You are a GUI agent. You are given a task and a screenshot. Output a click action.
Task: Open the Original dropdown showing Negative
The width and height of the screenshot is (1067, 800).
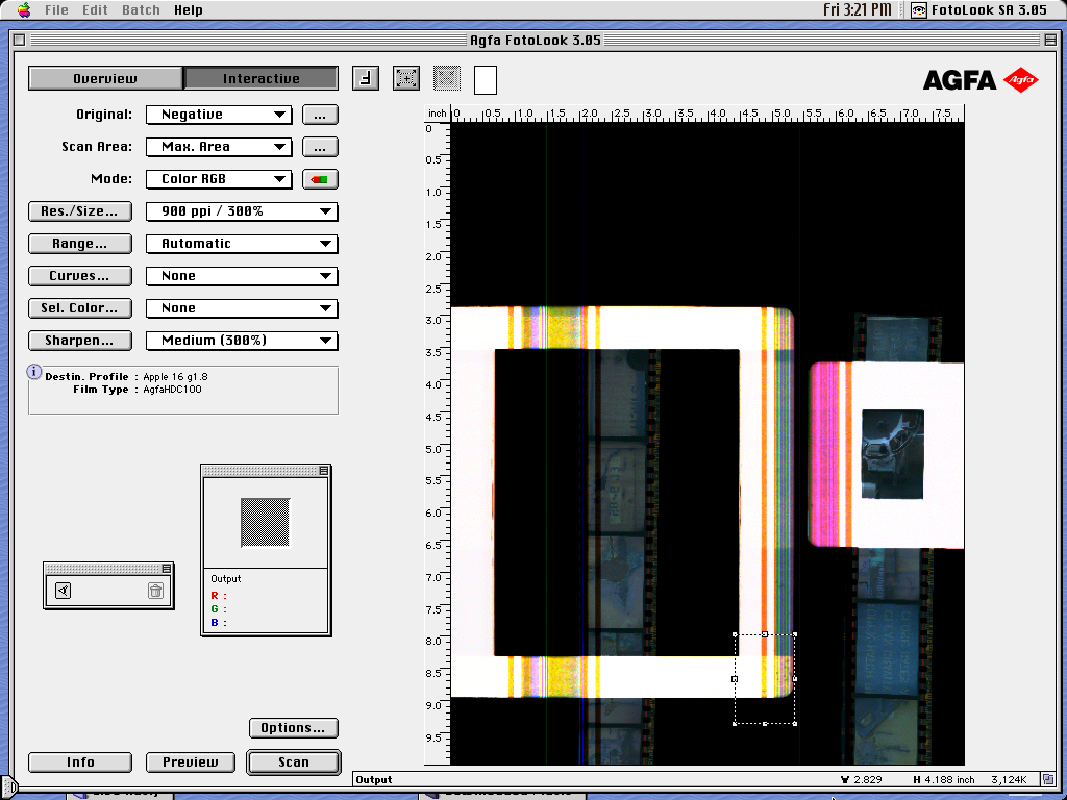(219, 115)
